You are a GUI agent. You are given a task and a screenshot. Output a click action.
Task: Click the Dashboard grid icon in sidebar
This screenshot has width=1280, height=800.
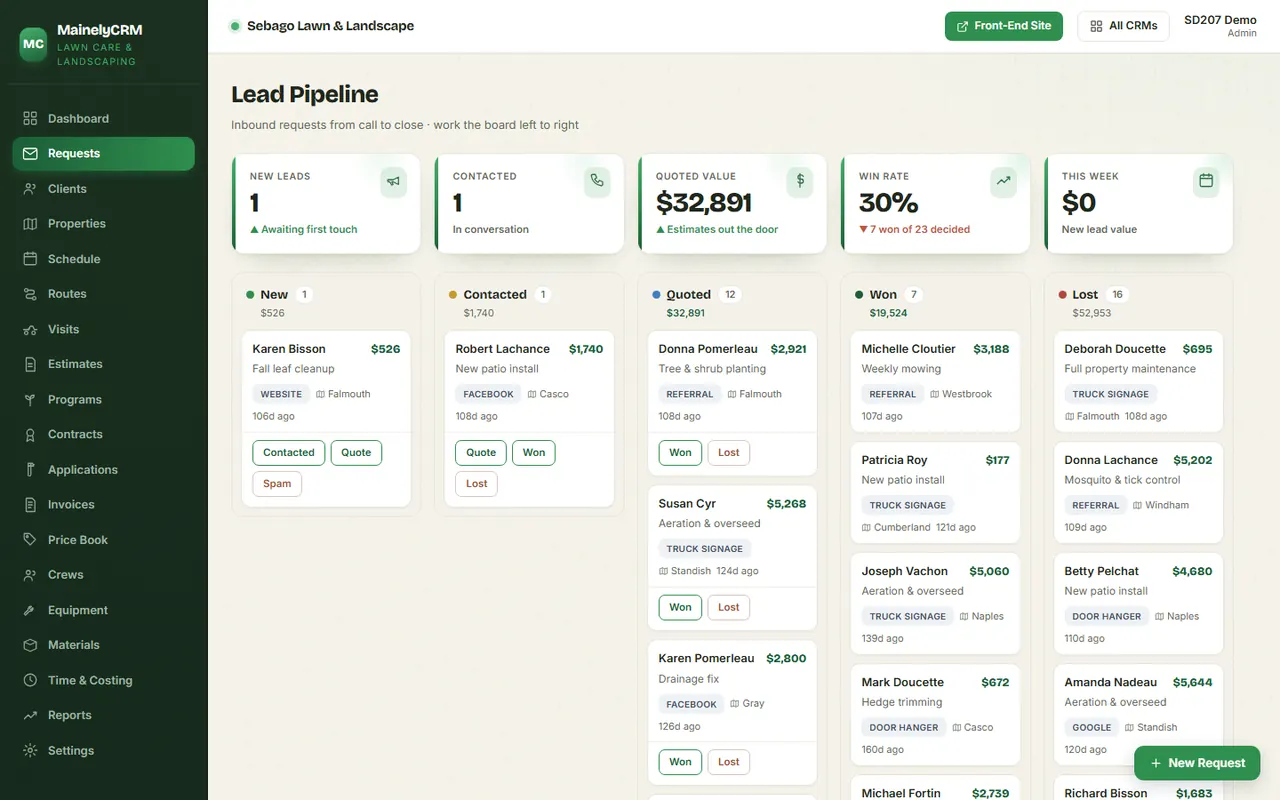coord(30,118)
